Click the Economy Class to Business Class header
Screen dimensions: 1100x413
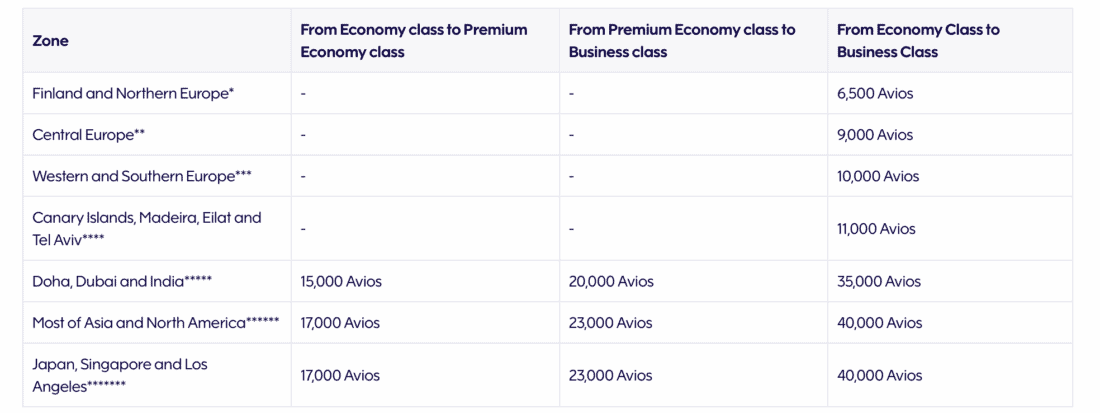[x=918, y=41]
